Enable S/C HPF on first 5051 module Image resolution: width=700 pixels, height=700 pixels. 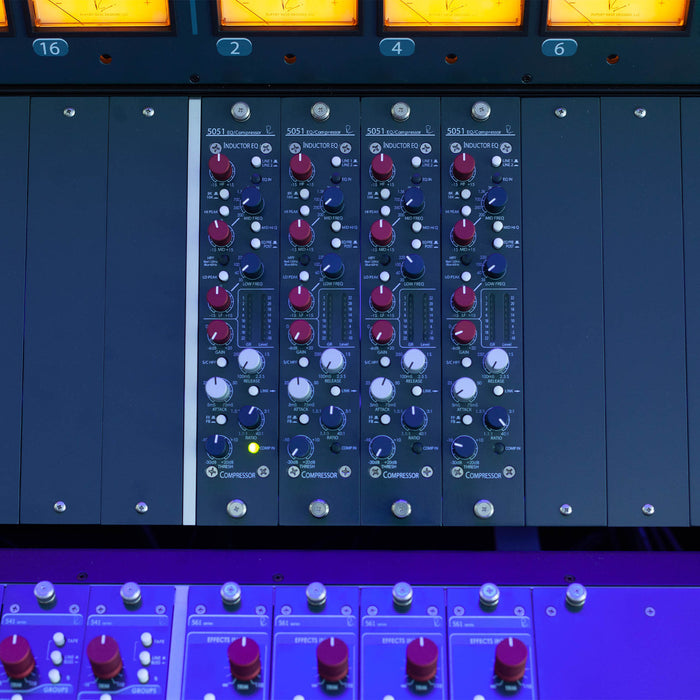pos(221,362)
